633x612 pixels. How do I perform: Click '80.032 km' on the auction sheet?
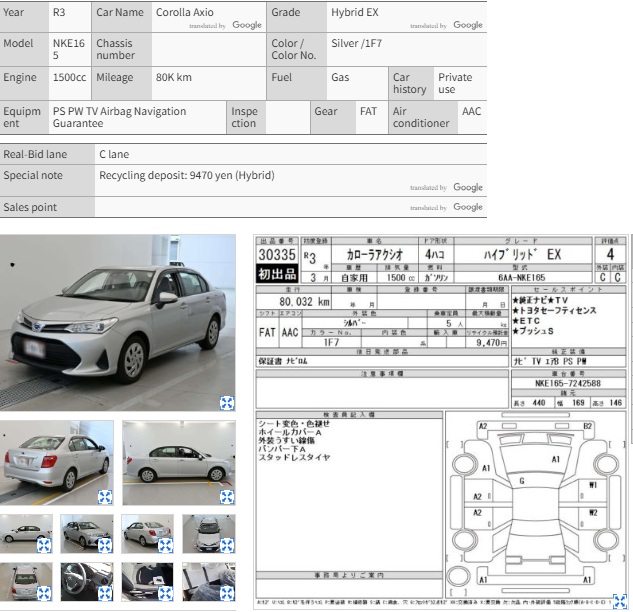click(x=304, y=302)
